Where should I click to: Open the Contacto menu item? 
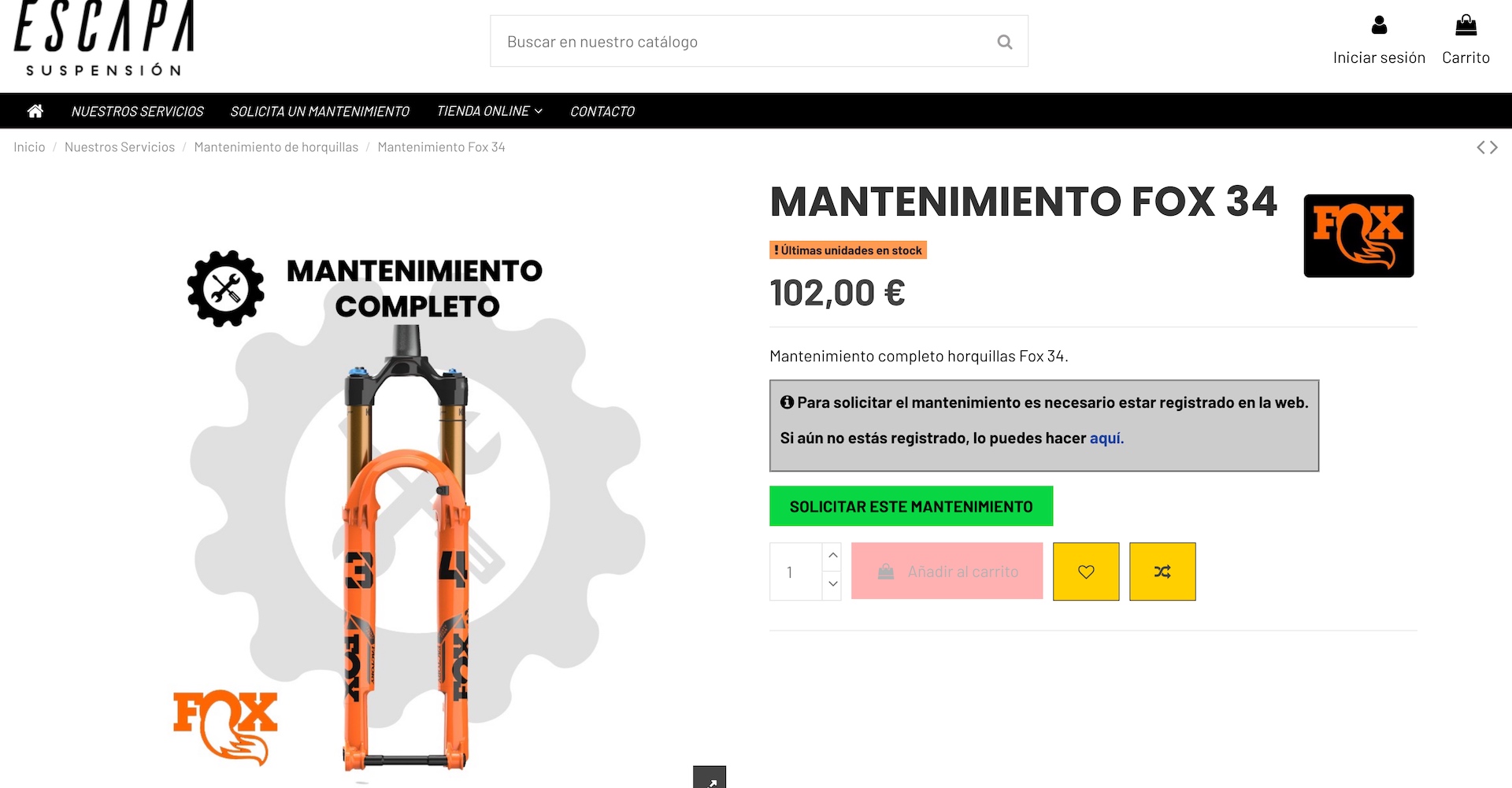point(602,111)
